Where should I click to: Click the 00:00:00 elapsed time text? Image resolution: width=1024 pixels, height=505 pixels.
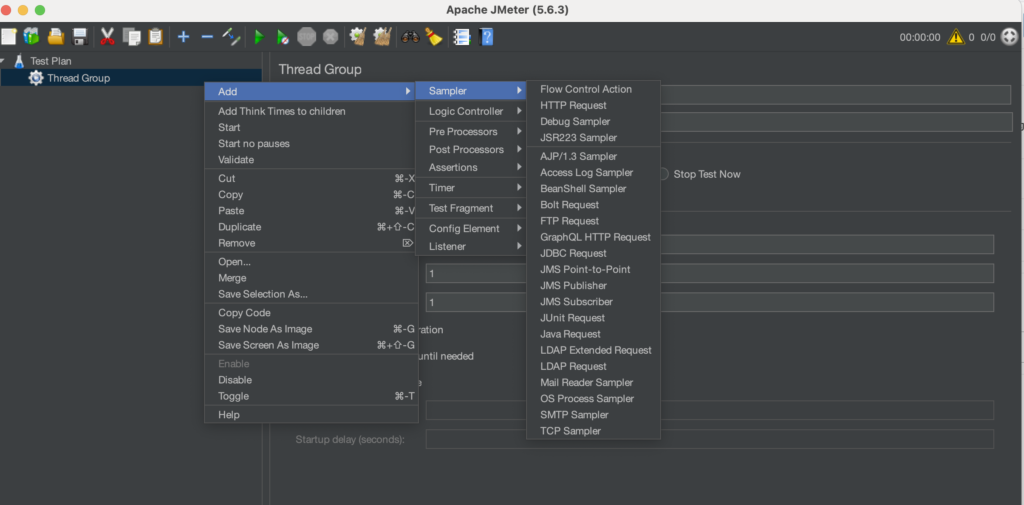(x=920, y=37)
